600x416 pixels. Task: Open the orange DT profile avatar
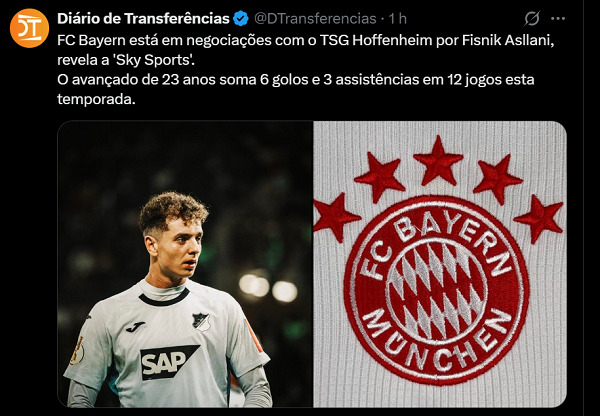(x=29, y=28)
